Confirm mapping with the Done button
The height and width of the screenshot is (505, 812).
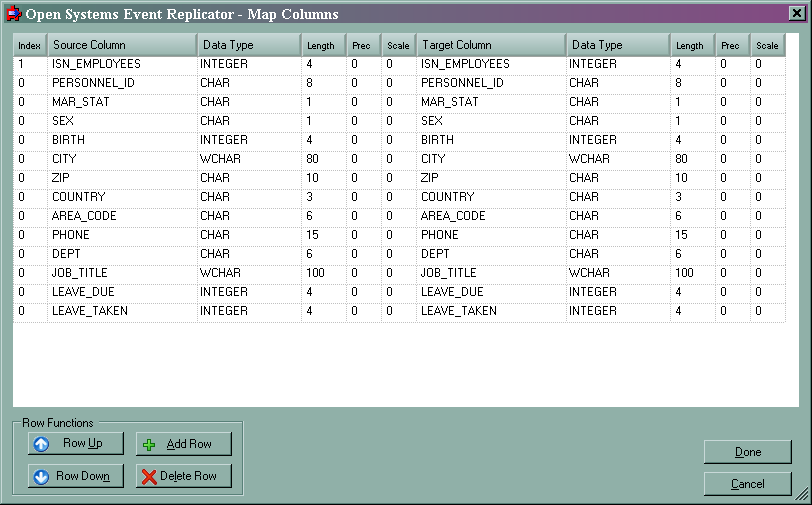click(x=747, y=452)
